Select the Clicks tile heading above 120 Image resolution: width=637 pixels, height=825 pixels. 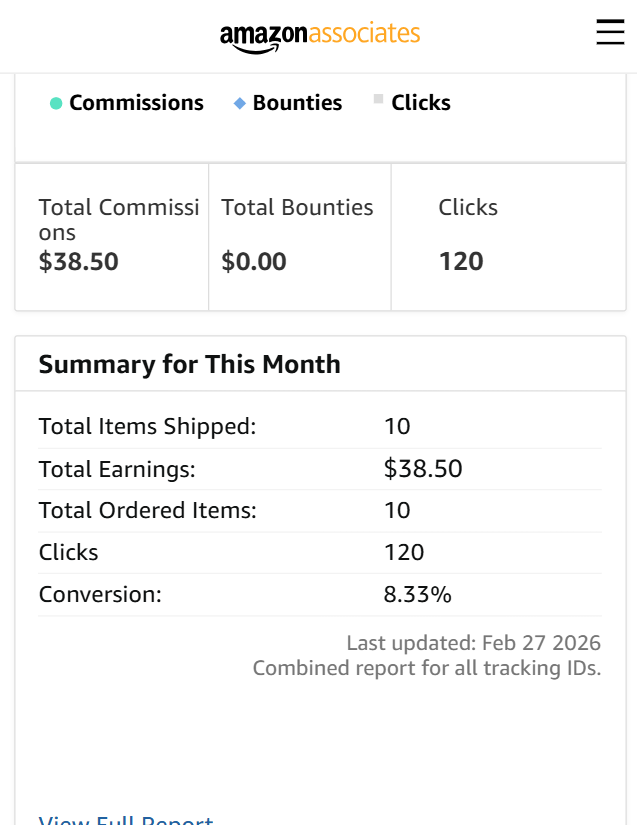coord(468,208)
